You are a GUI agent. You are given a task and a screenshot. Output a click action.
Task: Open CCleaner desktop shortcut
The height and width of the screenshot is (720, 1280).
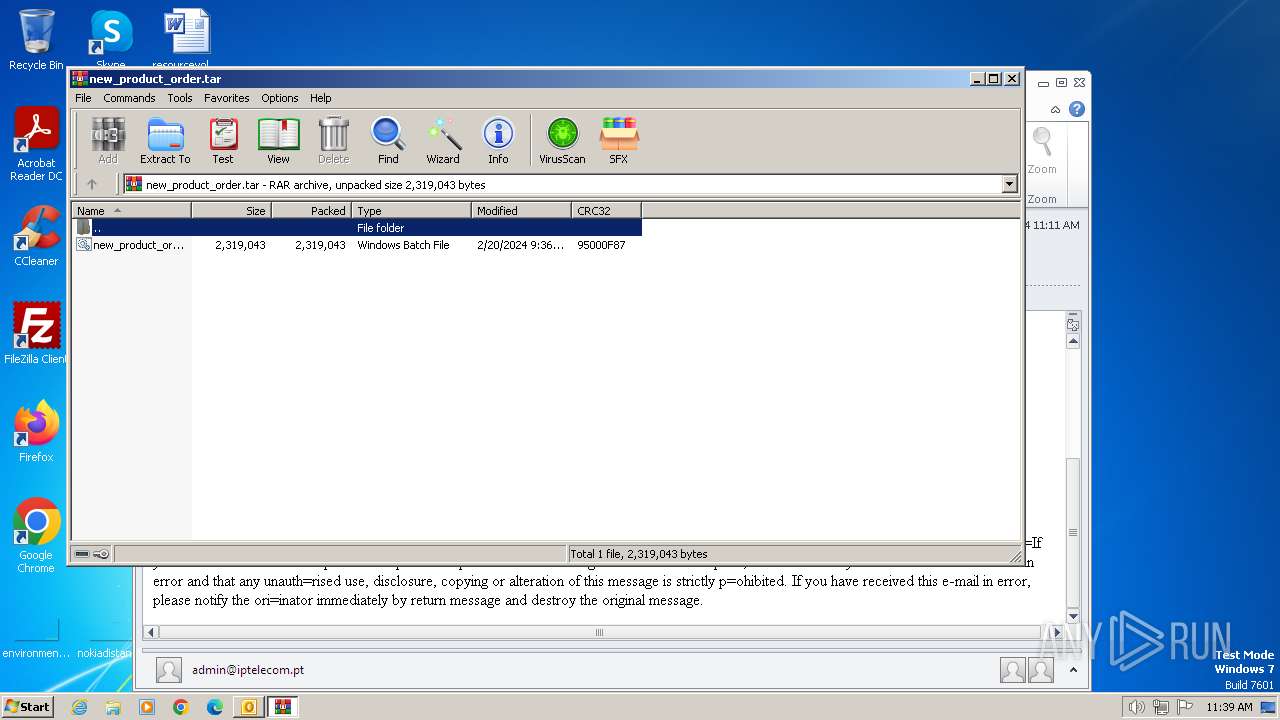tap(36, 236)
